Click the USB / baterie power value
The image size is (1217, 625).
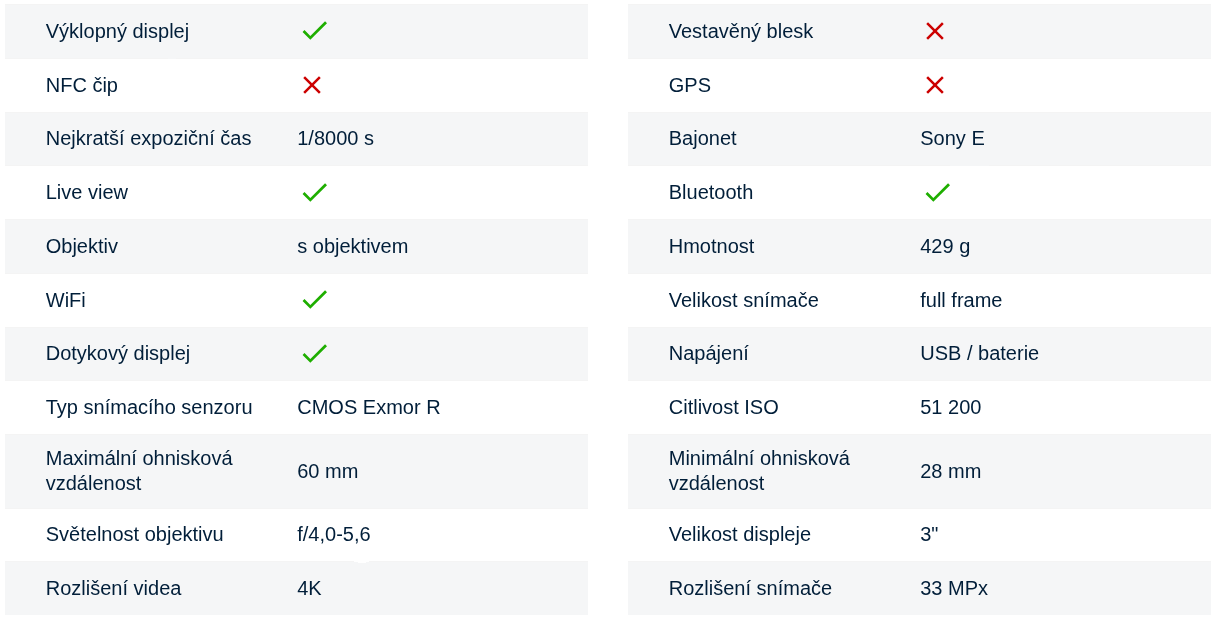point(979,353)
